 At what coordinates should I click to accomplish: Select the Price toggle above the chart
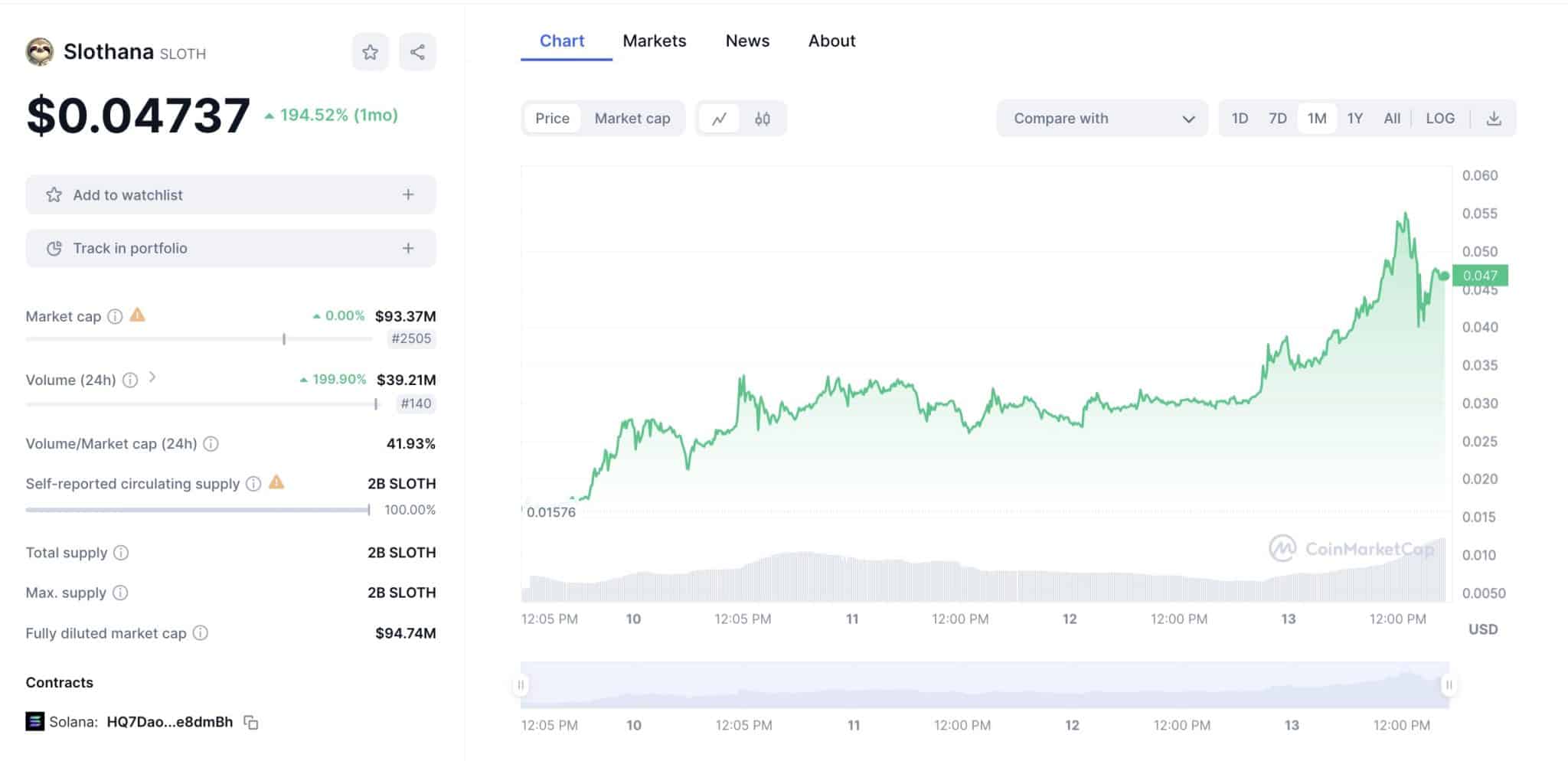pyautogui.click(x=553, y=118)
